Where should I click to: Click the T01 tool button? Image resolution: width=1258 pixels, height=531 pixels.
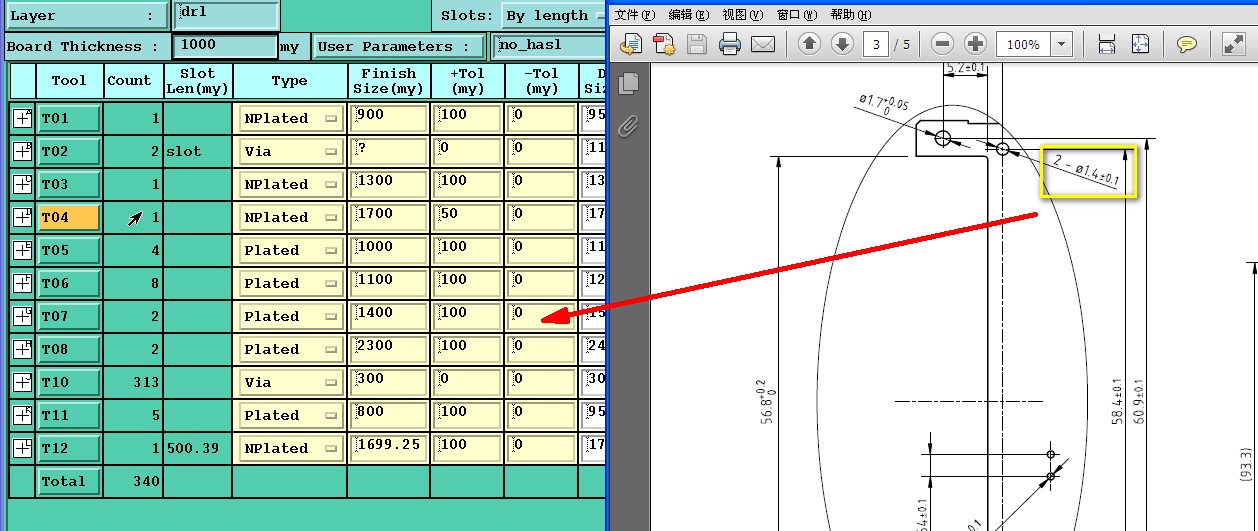point(69,118)
